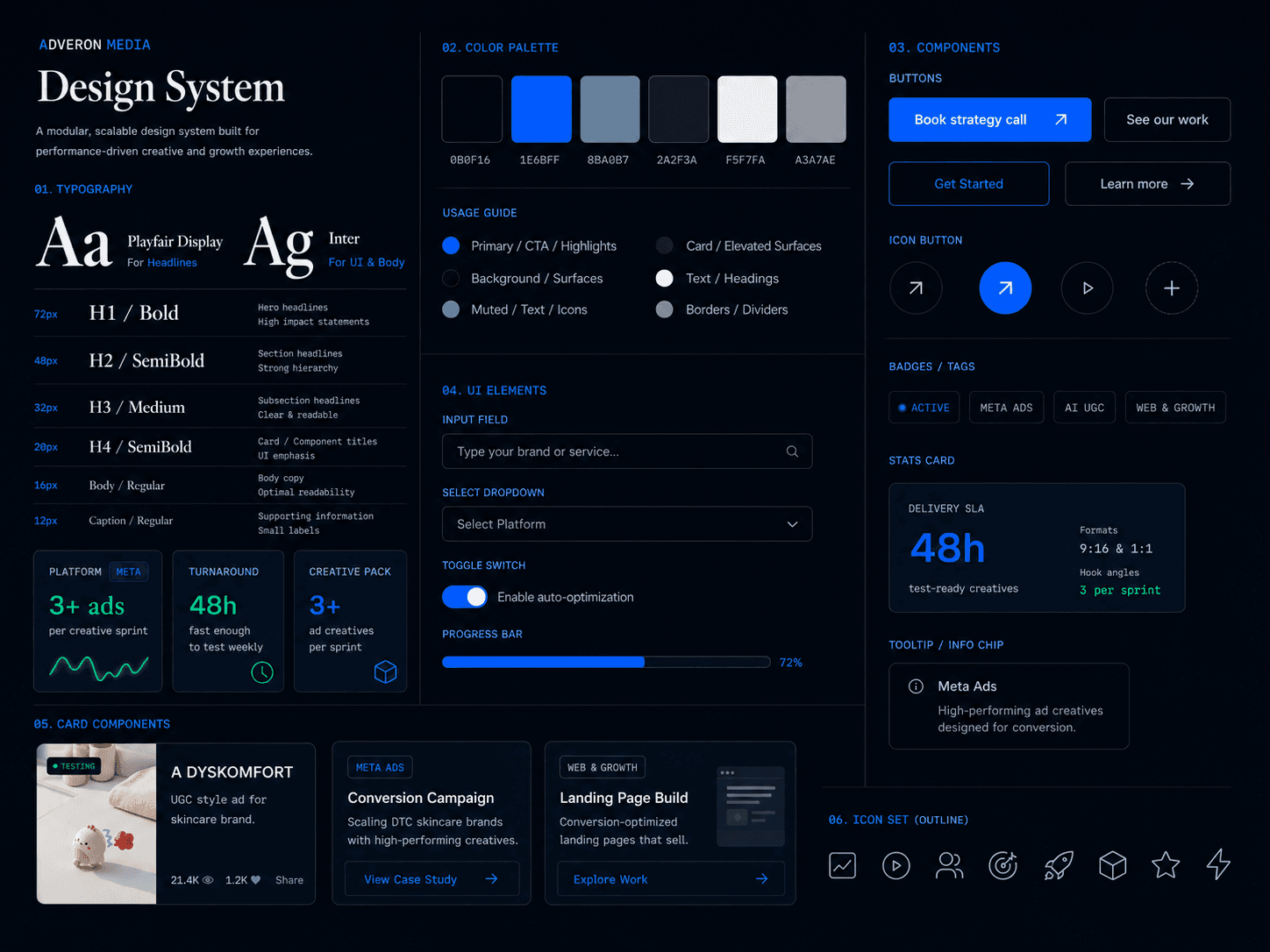
Task: Click the Book strategy call button
Action: click(990, 119)
